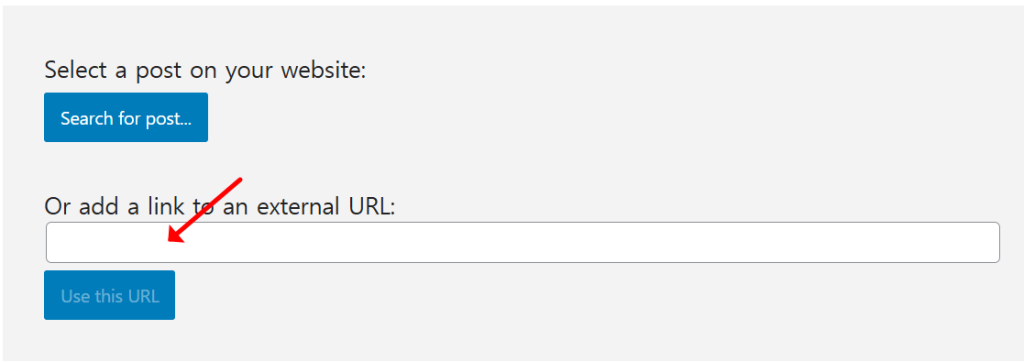Place cursor in the external link input box
Viewport: 1024px width, 362px height.
click(522, 242)
